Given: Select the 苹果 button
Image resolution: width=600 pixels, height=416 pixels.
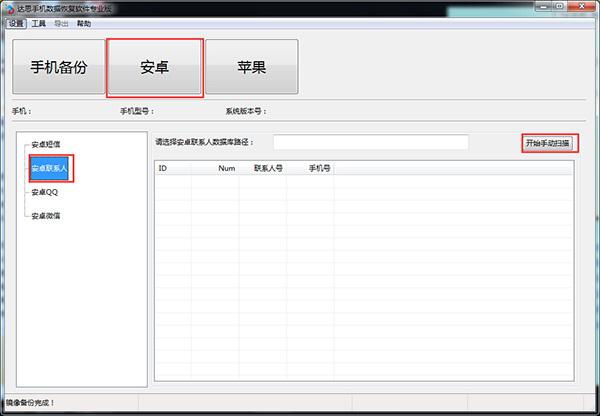Looking at the screenshot, I should click(x=252, y=67).
